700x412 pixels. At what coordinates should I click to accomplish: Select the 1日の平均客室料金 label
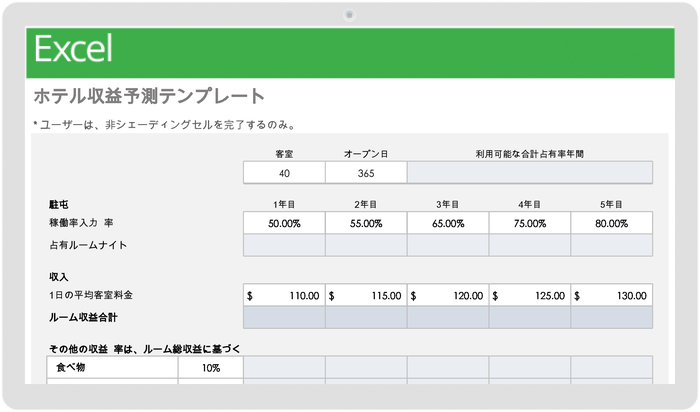click(x=91, y=295)
